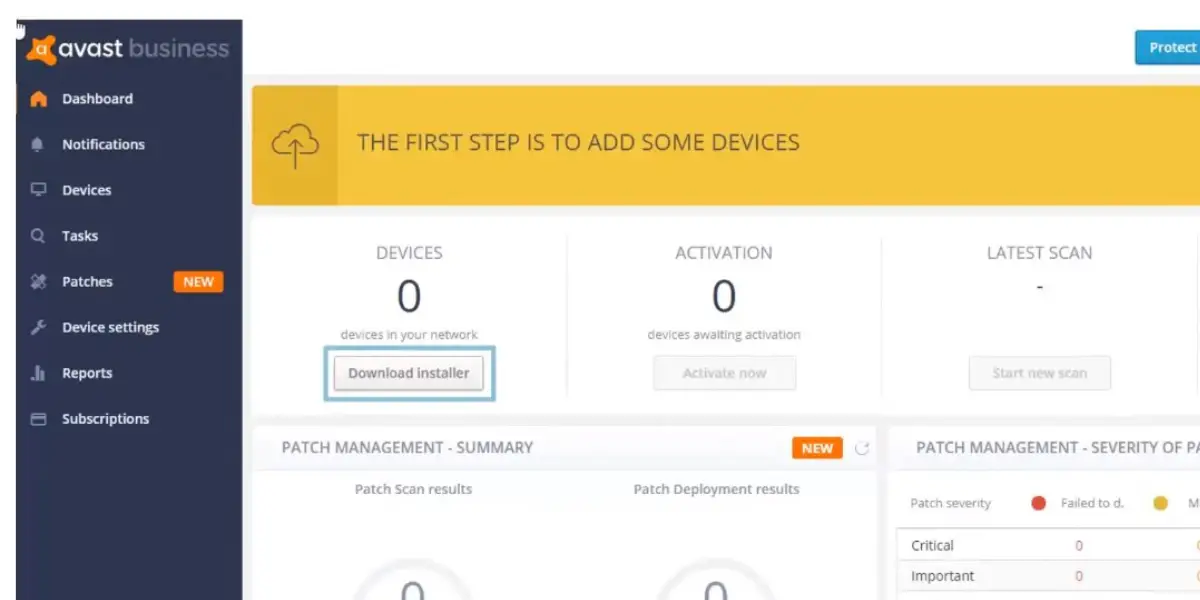Click the Start new scan button
The image size is (1200, 600).
click(1040, 373)
